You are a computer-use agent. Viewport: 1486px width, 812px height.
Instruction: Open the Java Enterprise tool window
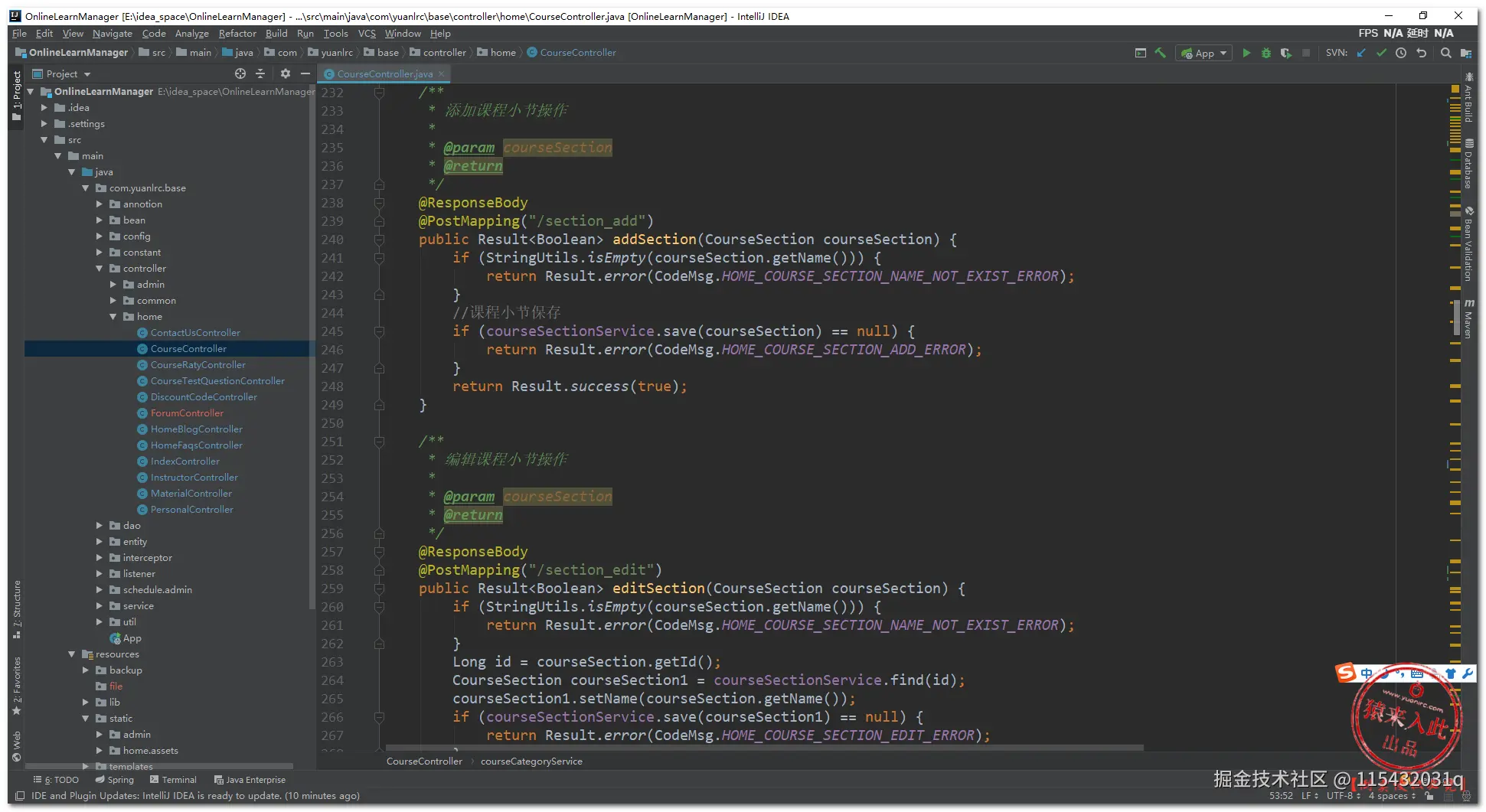(x=250, y=780)
